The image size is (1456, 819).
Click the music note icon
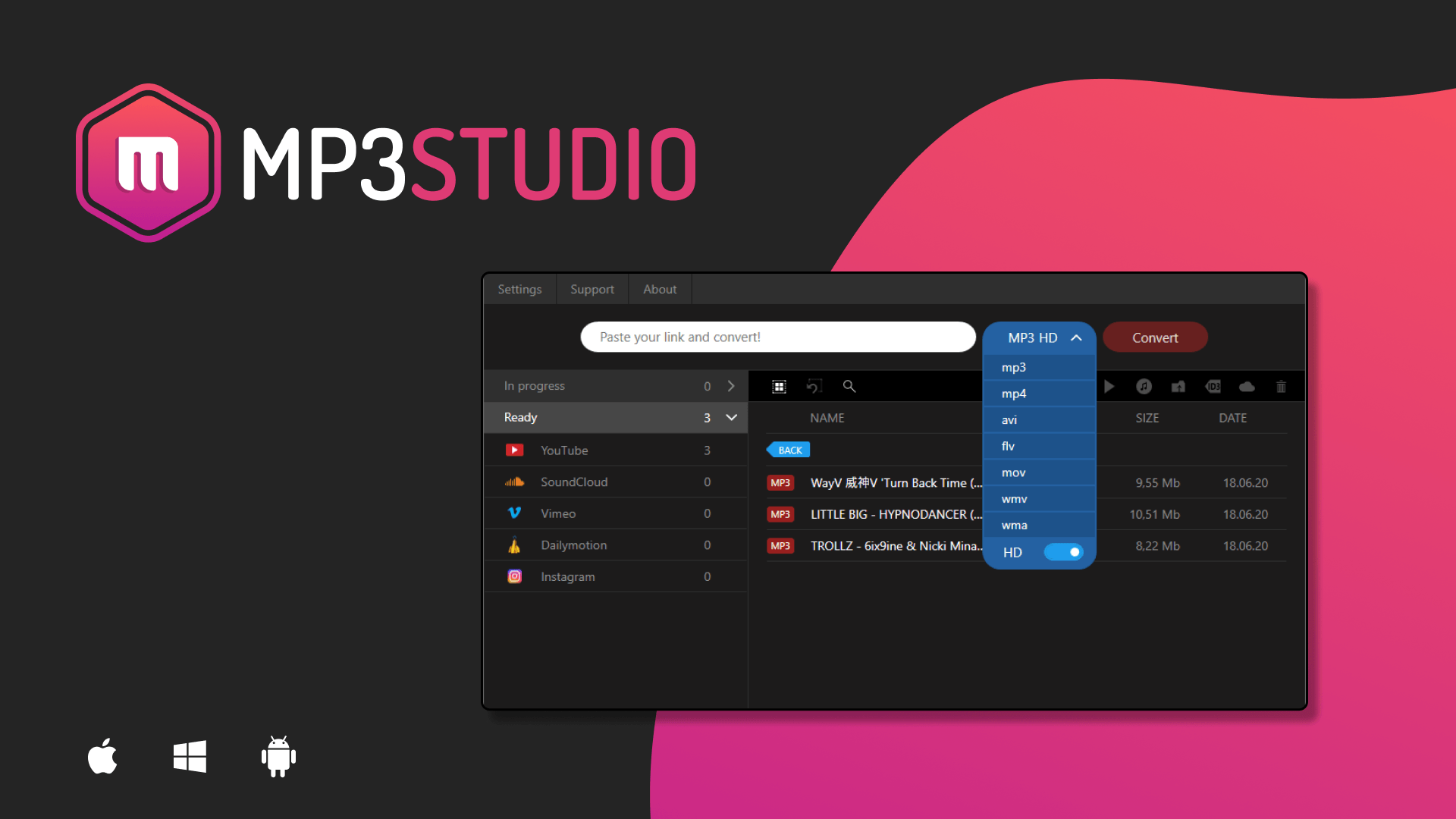point(1144,387)
